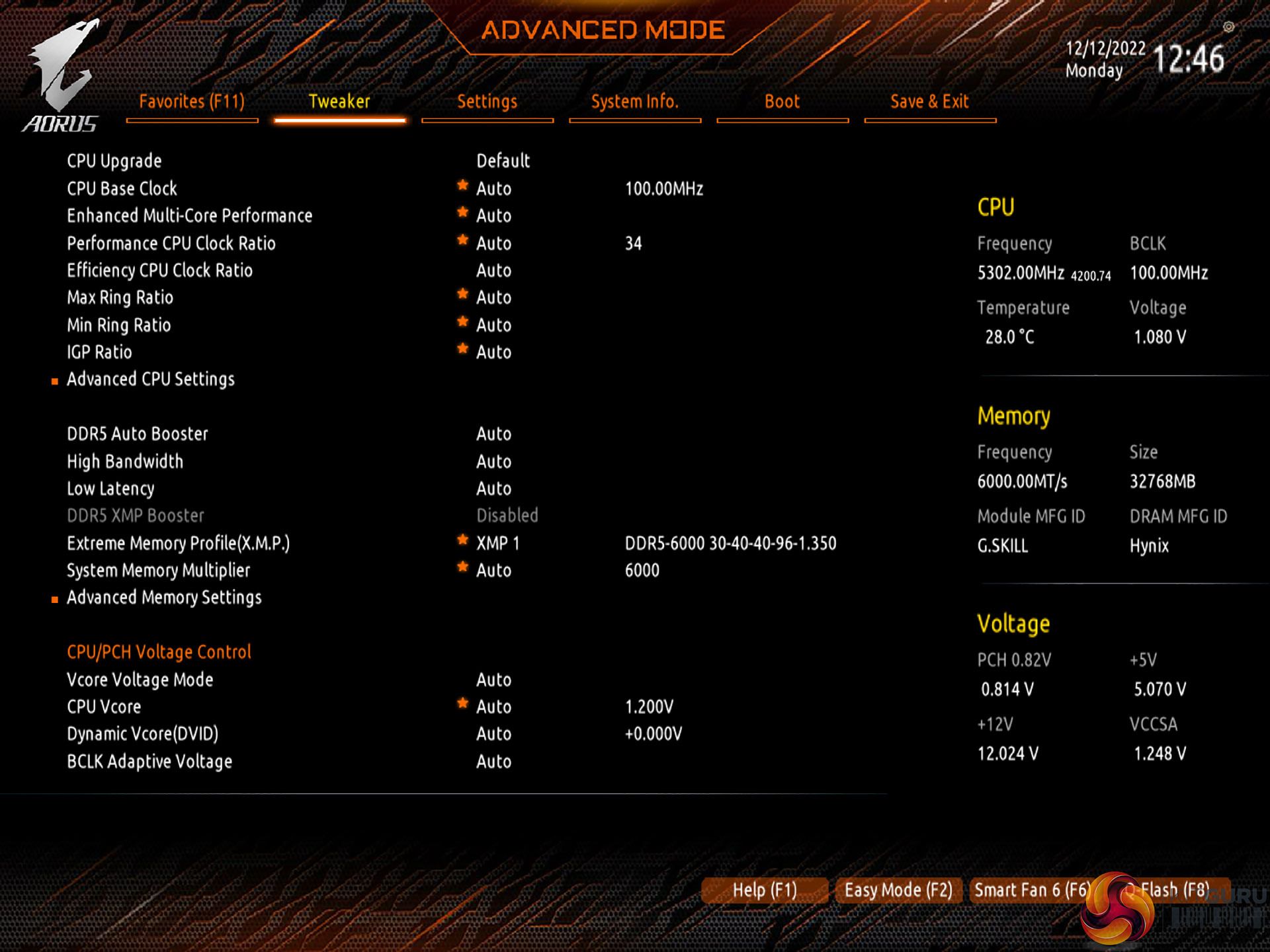Image resolution: width=1270 pixels, height=952 pixels.
Task: Expand Advanced CPU Settings submenu
Action: click(x=150, y=379)
